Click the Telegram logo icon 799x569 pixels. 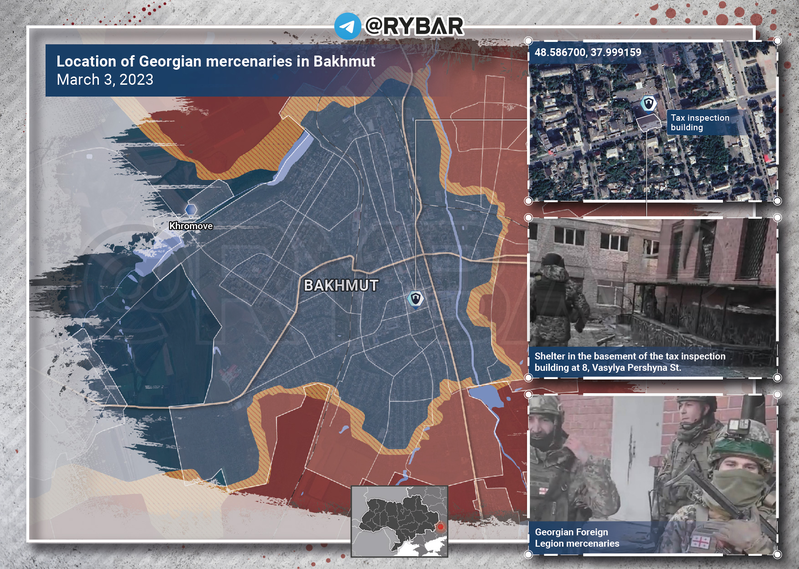click(x=347, y=26)
